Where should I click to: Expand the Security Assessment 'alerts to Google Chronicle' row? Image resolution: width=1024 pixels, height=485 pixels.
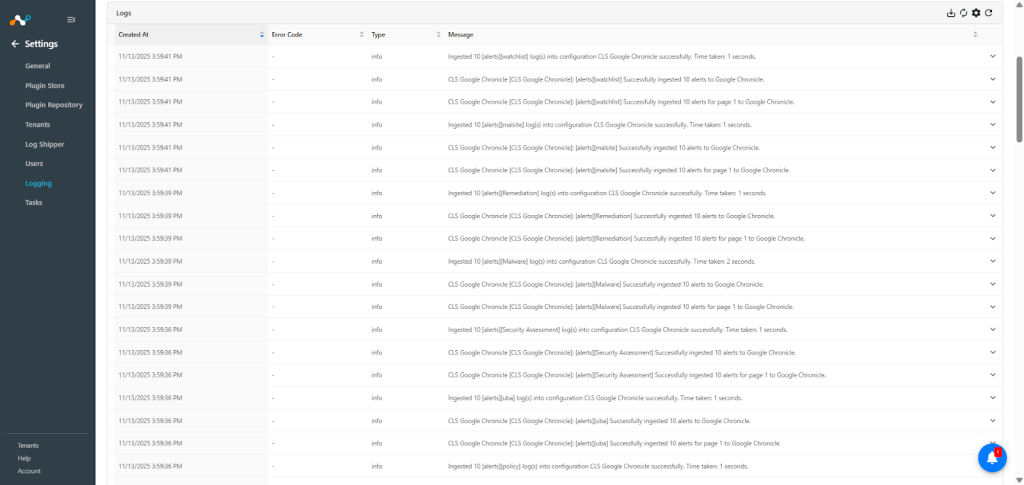pos(993,352)
